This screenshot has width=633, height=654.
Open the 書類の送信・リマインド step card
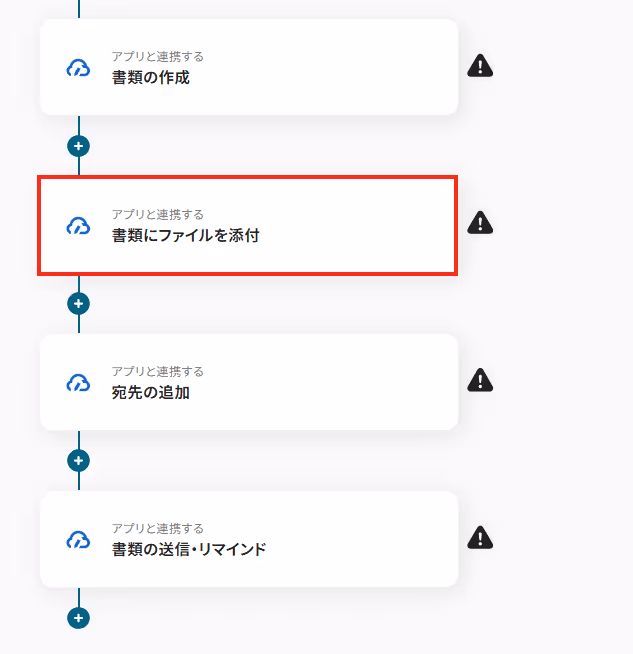(x=249, y=539)
